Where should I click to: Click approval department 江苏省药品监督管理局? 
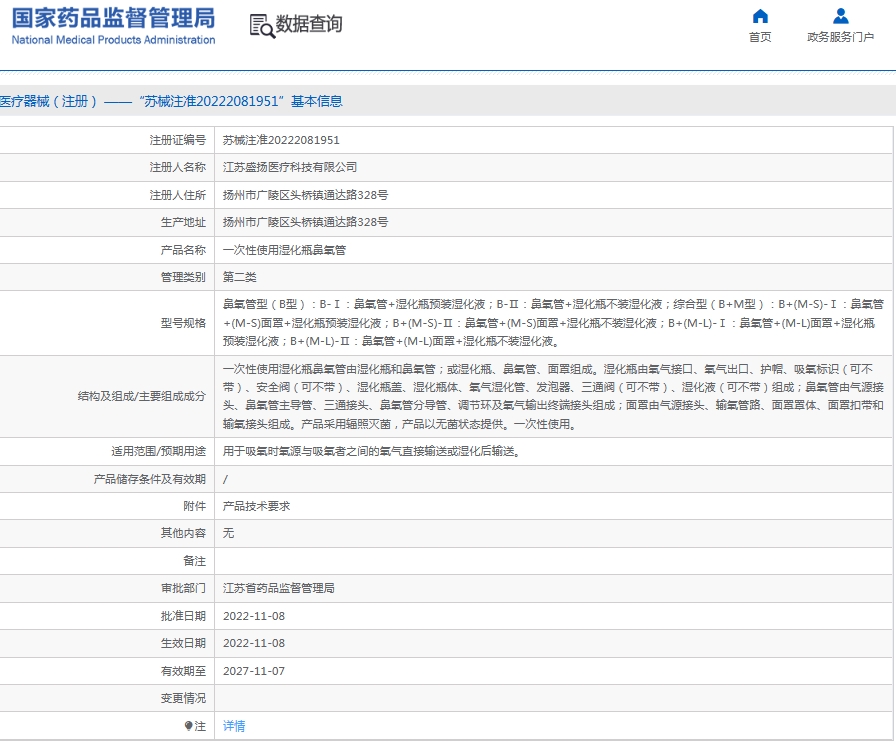click(278, 588)
